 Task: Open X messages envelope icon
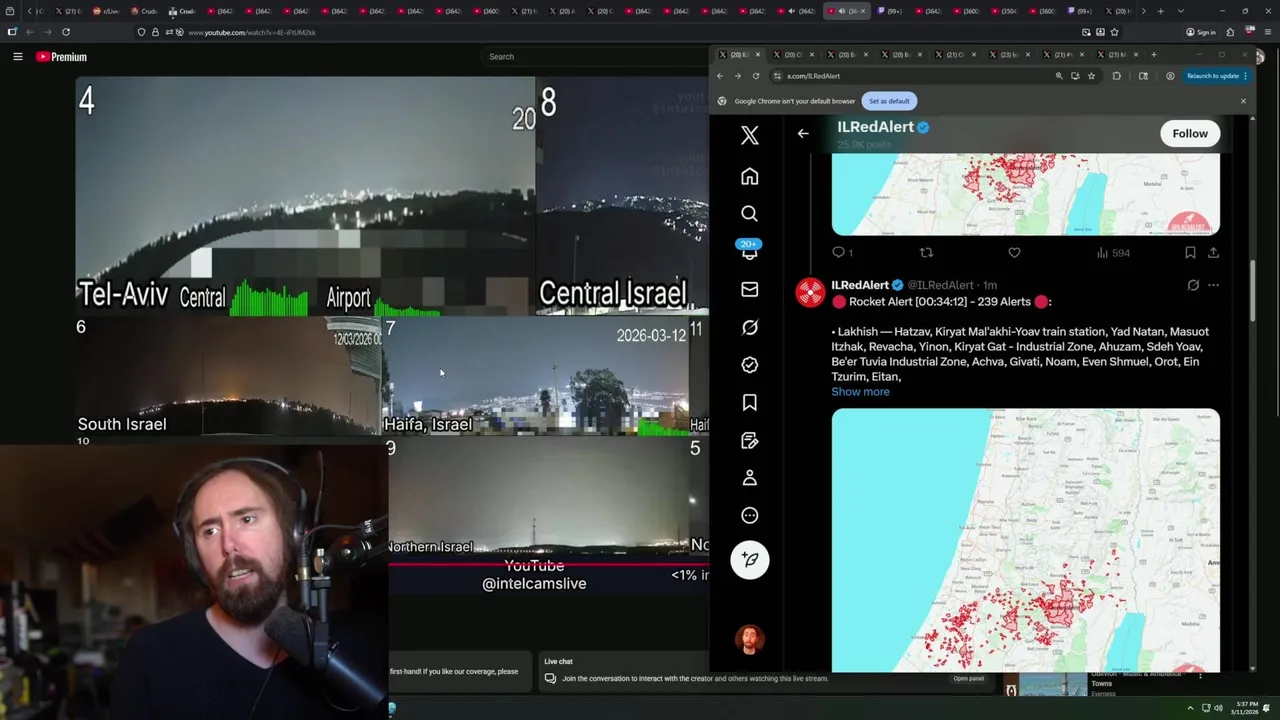[749, 289]
